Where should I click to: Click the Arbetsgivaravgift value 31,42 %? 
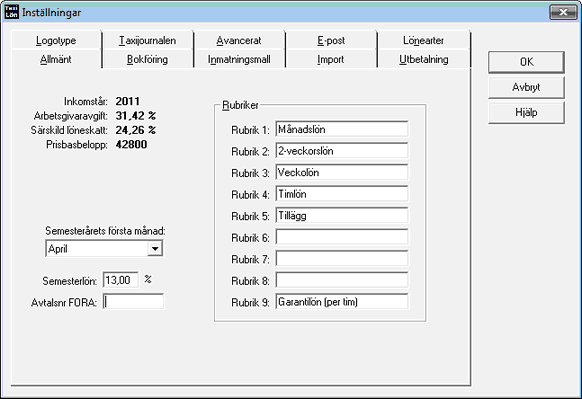pos(135,116)
